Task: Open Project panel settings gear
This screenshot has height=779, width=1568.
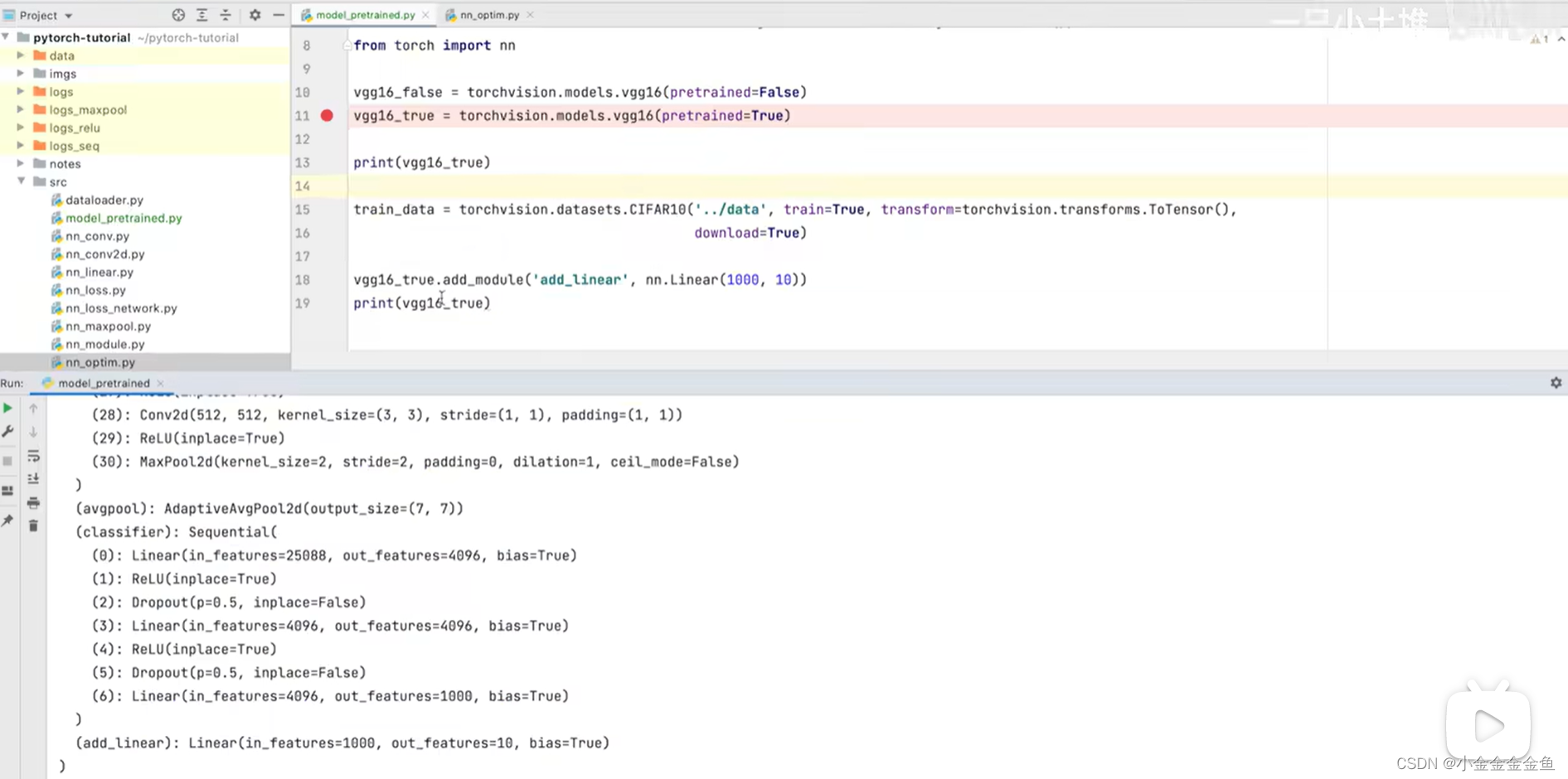Action: coord(255,15)
